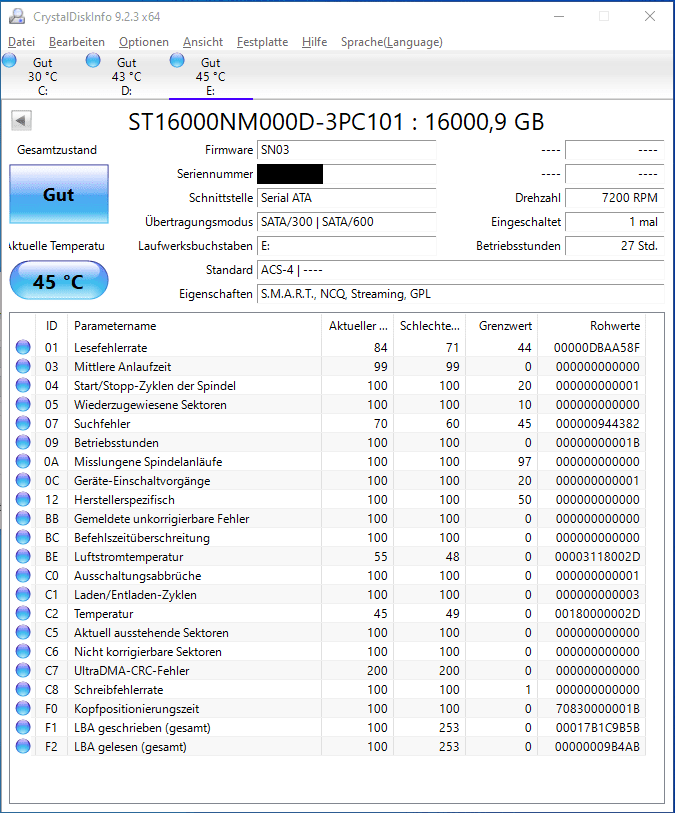
Task: Open the Ansicht menu
Action: click(x=203, y=42)
